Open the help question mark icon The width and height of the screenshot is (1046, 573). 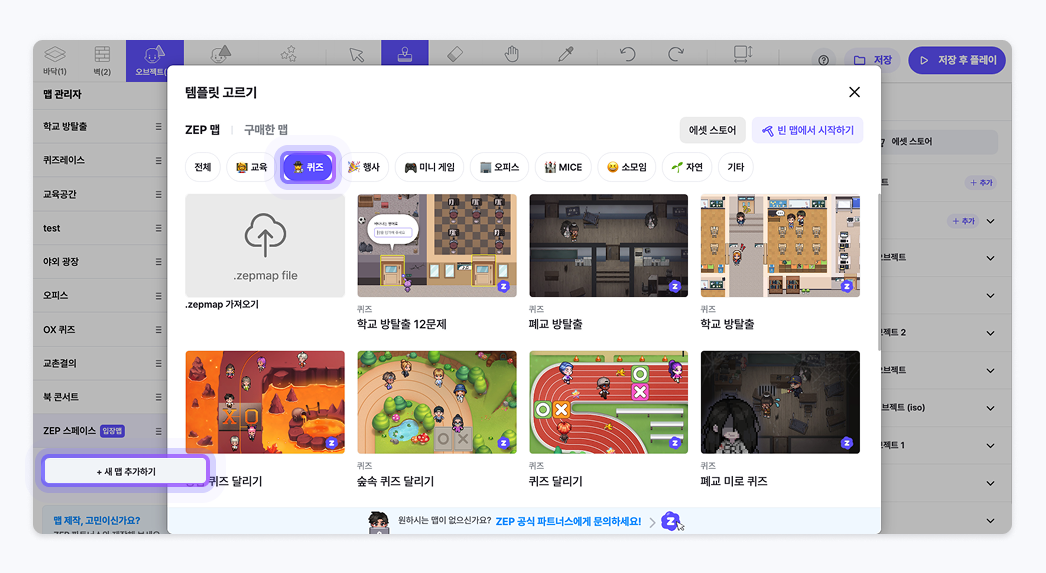(824, 60)
